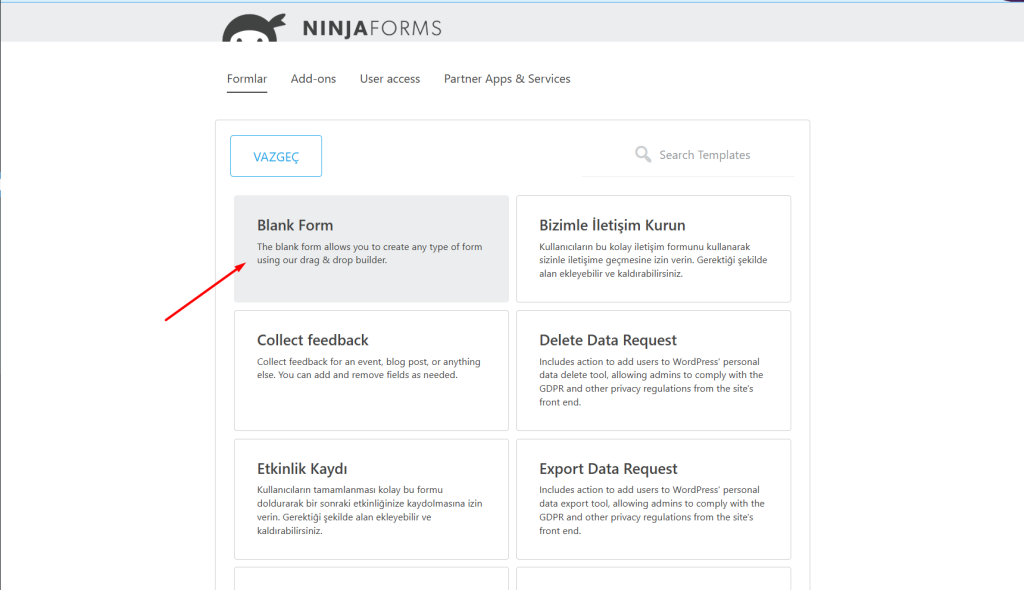Click the Collect feedback heading

[313, 340]
